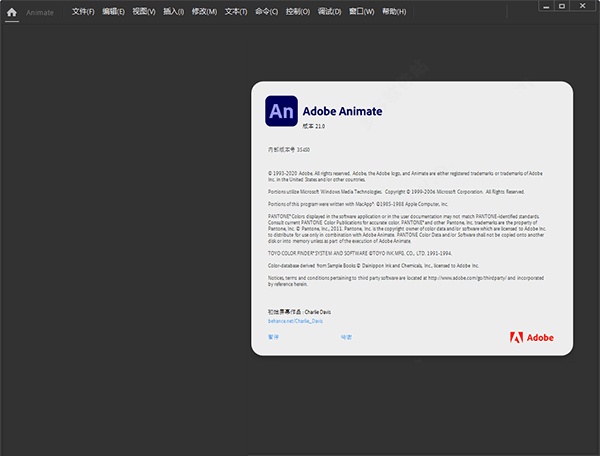
Task: Click the red Adobe logo
Action: 525,337
